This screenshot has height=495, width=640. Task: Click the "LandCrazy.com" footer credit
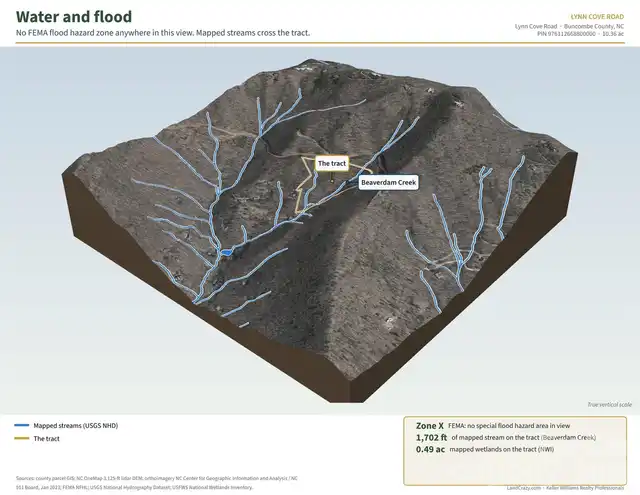click(x=565, y=488)
